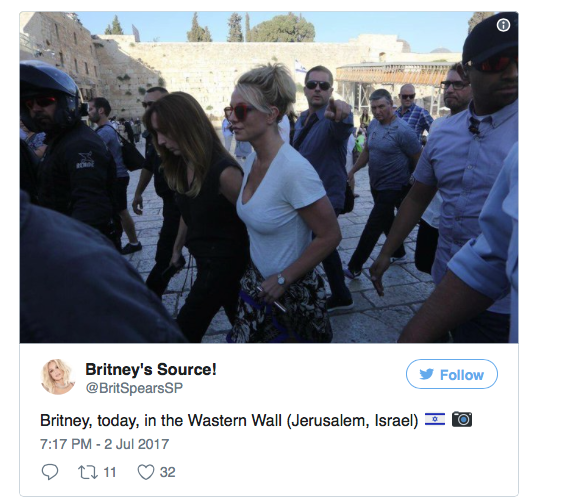Open the embedded Western Wall photo
572x499 pixels.
tap(269, 177)
